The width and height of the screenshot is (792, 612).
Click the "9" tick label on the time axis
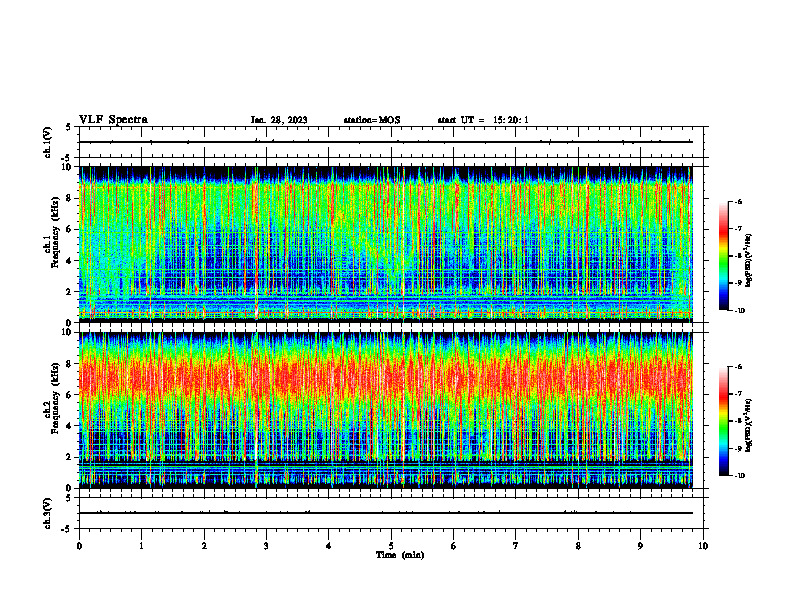pyautogui.click(x=640, y=546)
